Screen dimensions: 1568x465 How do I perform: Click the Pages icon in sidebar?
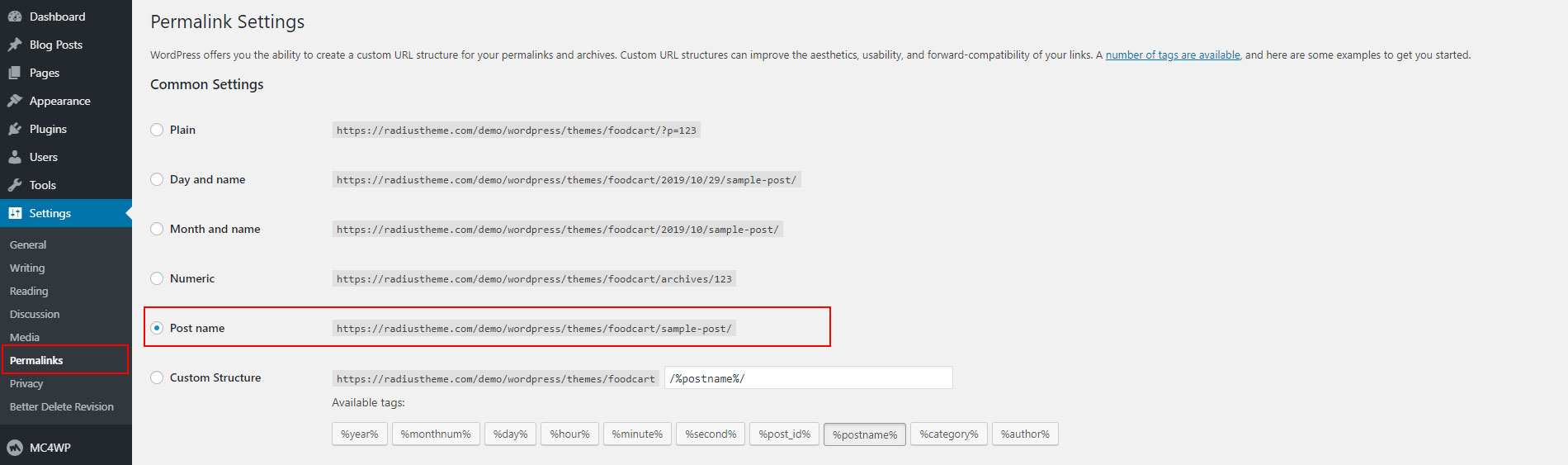(15, 73)
